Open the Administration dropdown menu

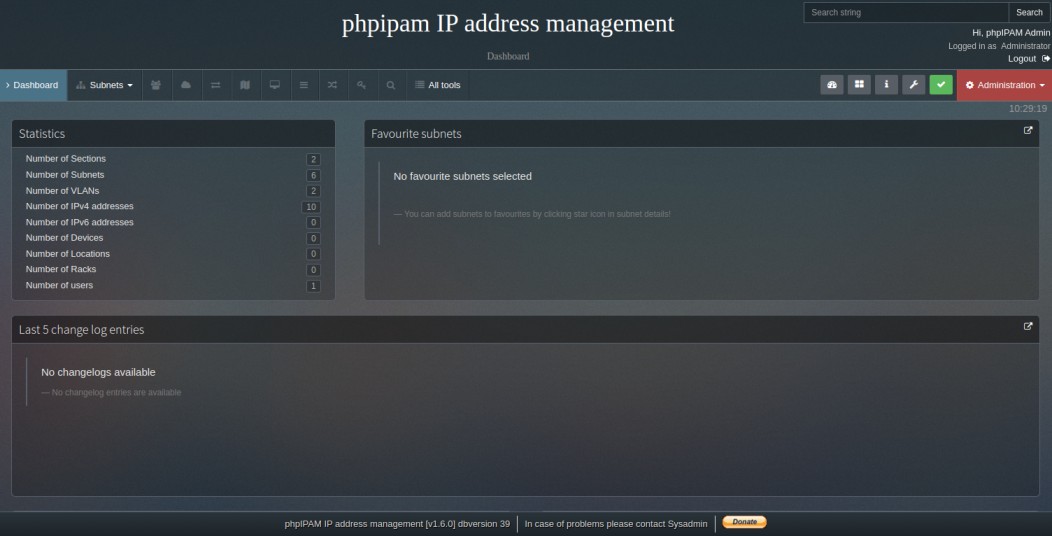1004,85
